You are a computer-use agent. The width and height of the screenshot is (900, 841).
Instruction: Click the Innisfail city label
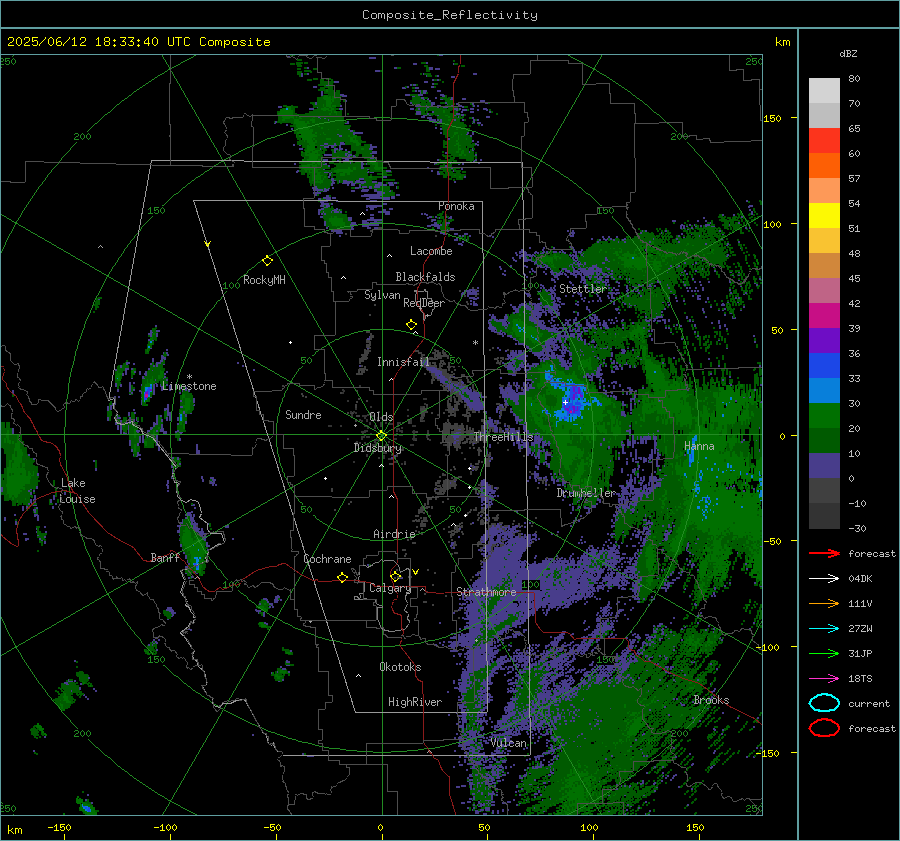click(x=404, y=362)
